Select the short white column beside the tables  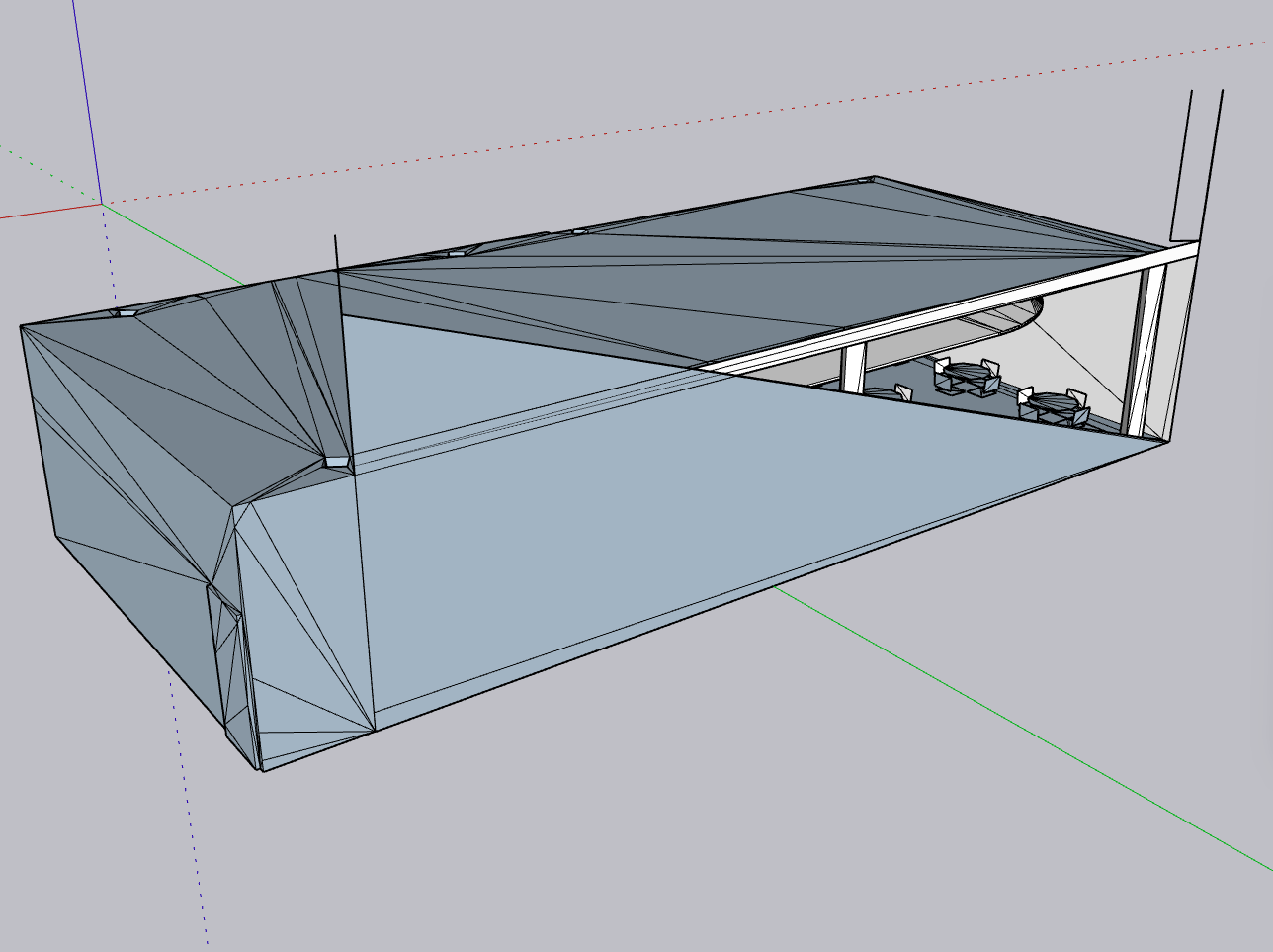852,367
